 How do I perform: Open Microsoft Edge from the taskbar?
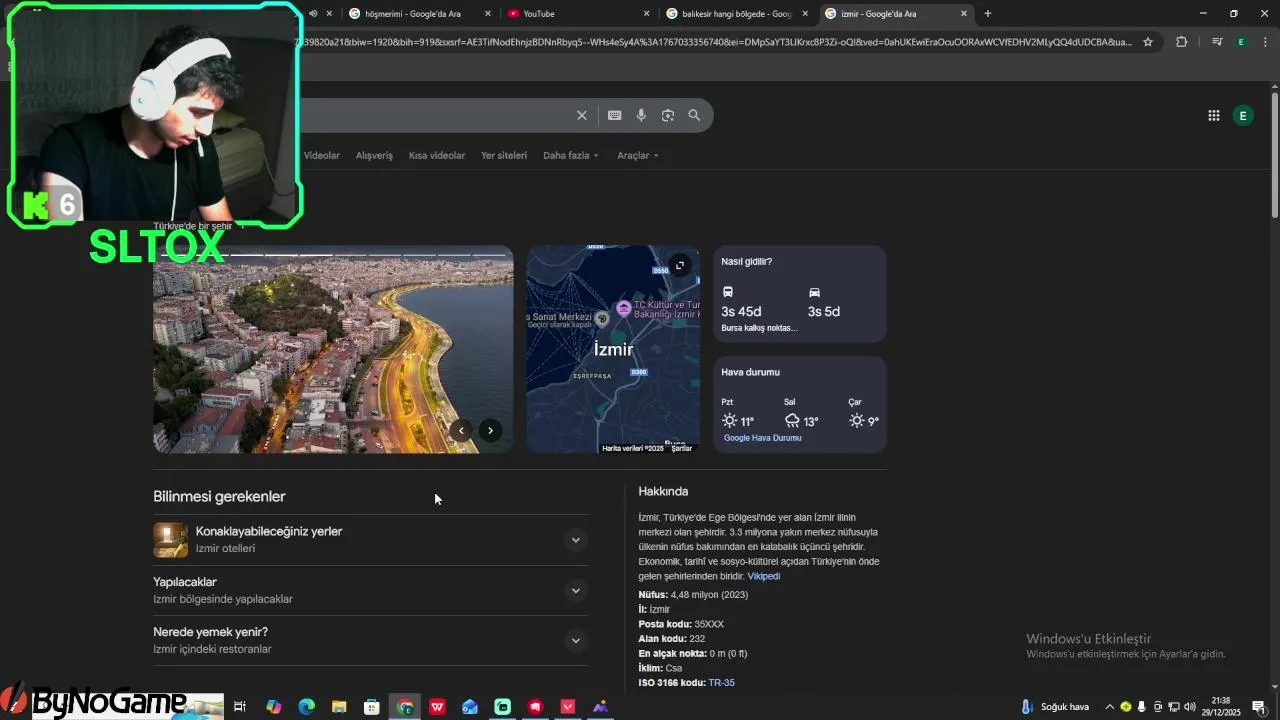click(x=307, y=707)
